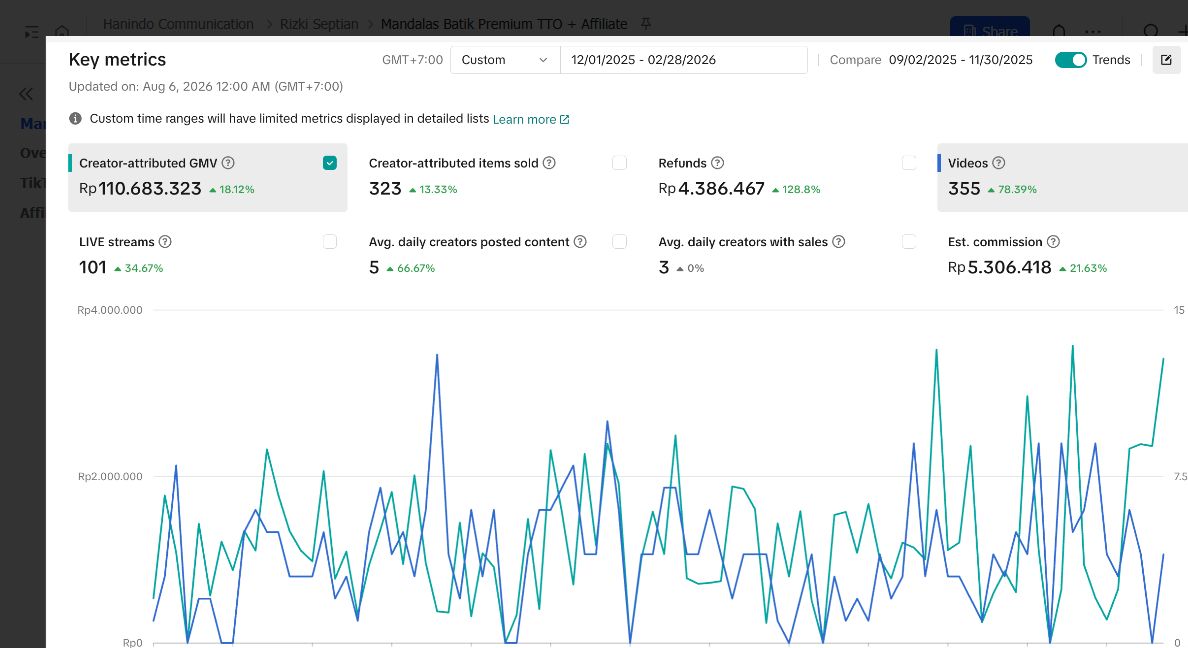Open the notifications bell icon

tap(1059, 32)
